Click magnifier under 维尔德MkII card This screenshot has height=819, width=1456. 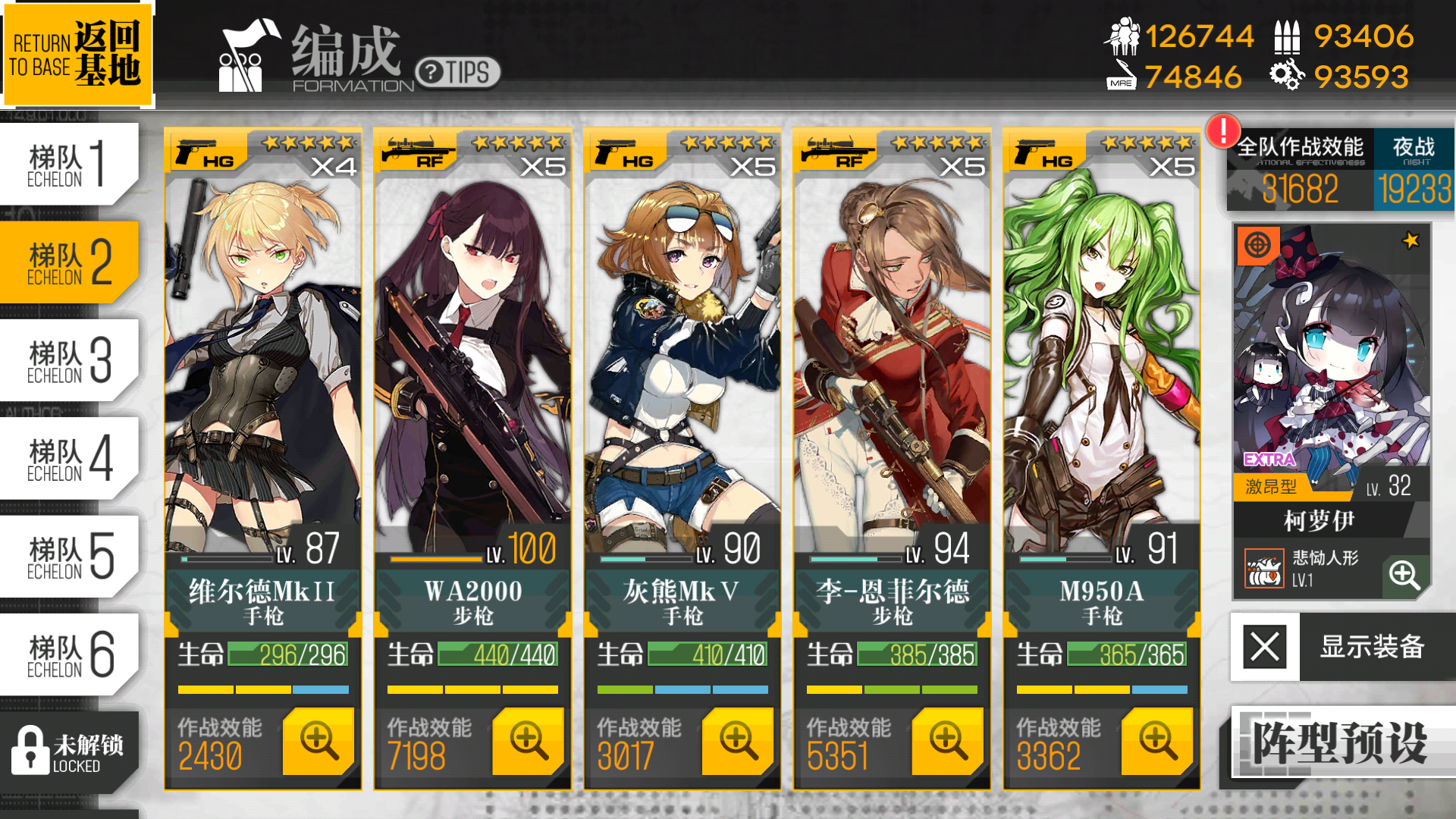click(x=318, y=741)
